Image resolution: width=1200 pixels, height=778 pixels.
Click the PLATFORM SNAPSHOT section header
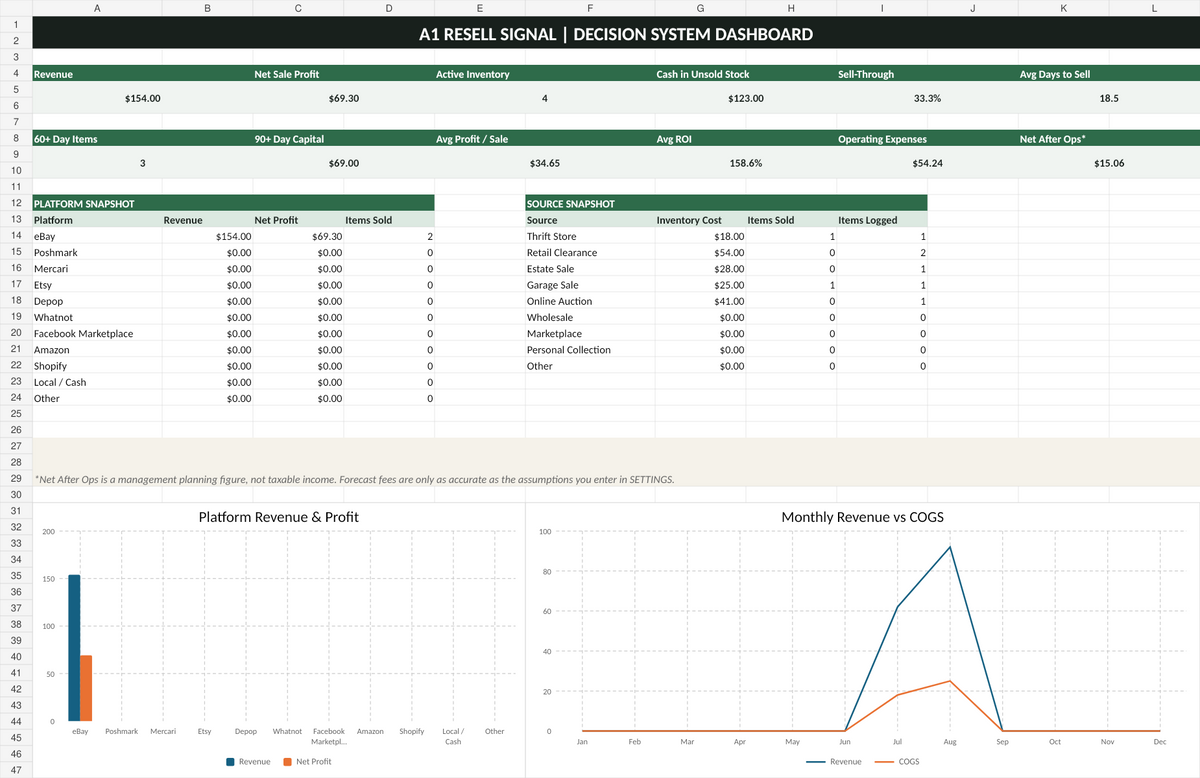(233, 203)
